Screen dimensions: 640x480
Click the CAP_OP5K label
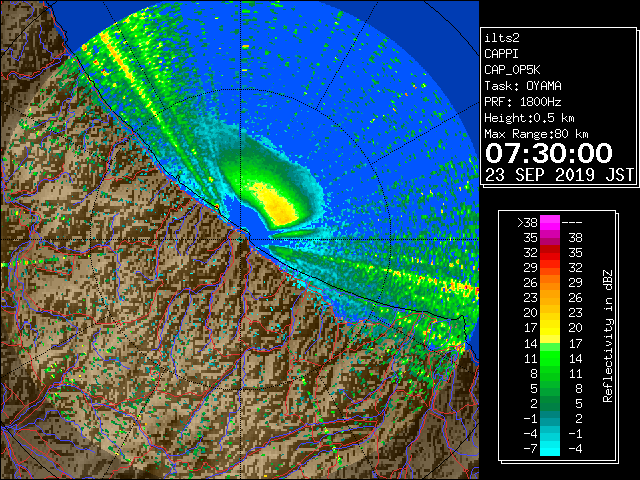coord(512,70)
